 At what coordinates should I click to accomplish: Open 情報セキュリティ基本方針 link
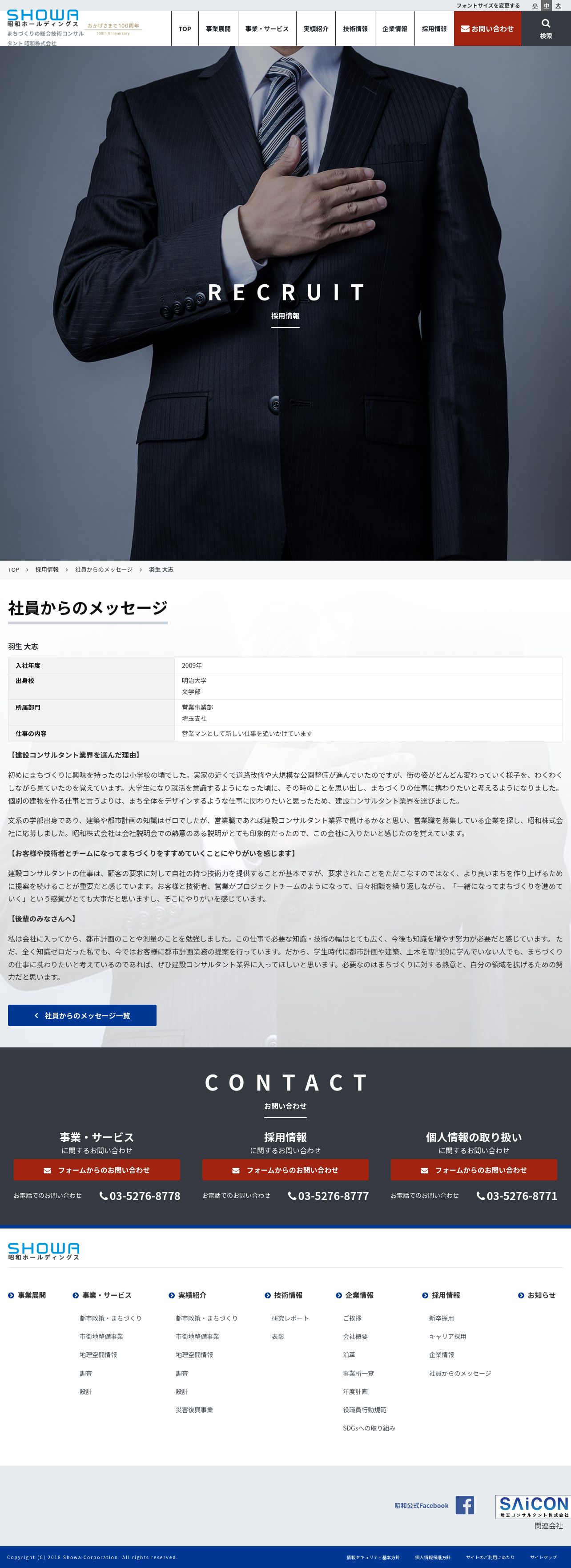click(x=374, y=1558)
